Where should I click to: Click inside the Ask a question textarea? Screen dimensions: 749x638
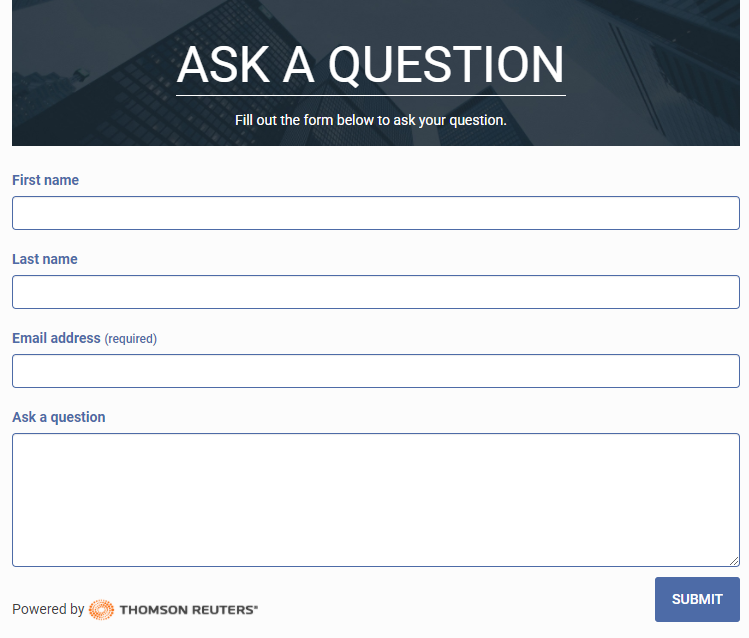tap(375, 500)
